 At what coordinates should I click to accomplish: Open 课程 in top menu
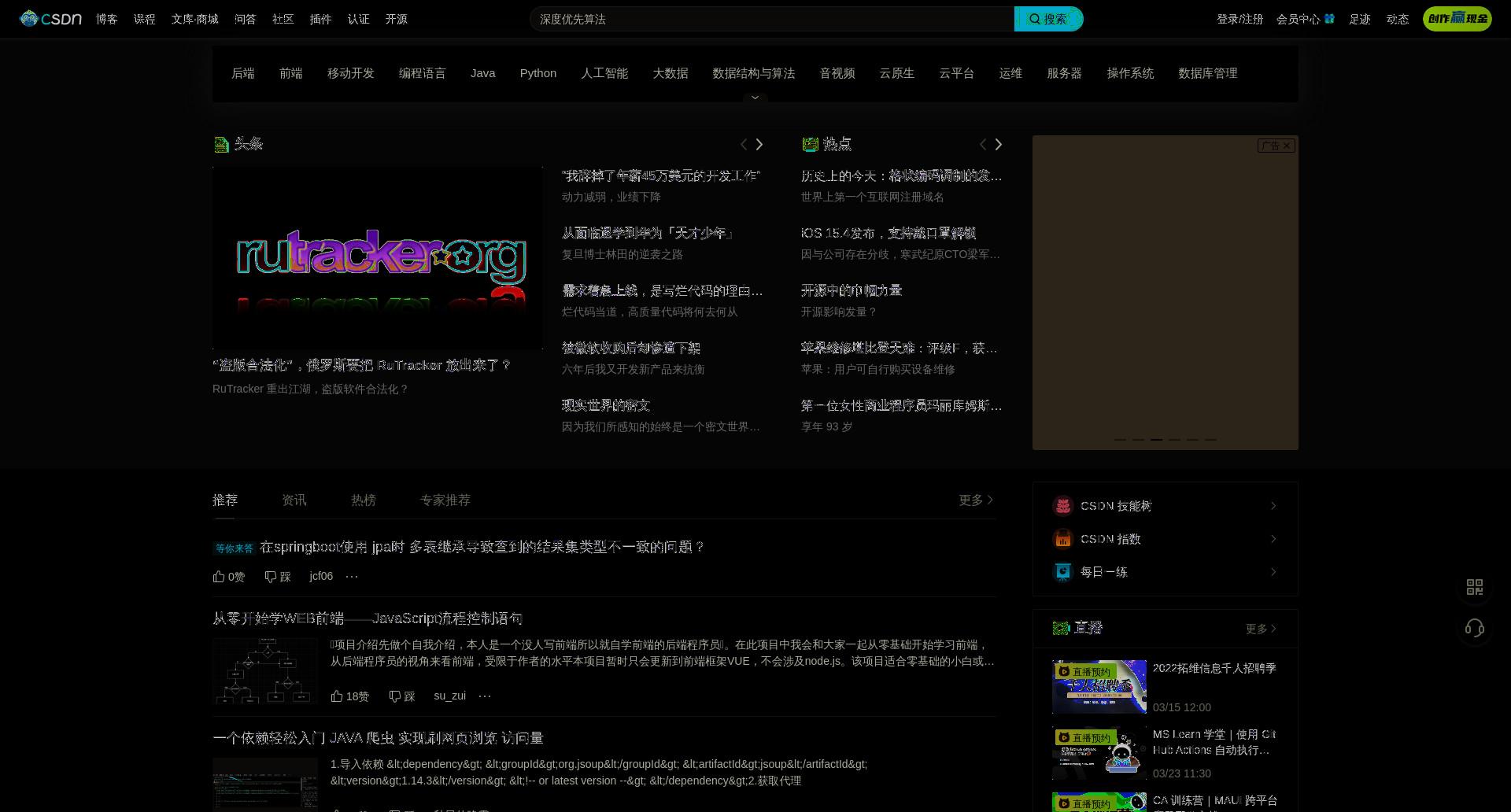coord(145,19)
